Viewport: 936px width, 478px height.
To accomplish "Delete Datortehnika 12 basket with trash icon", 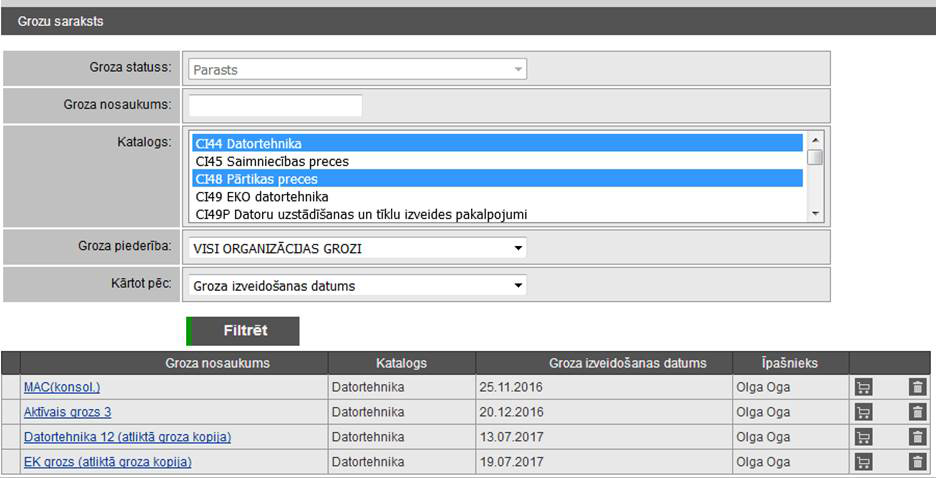I will [917, 437].
